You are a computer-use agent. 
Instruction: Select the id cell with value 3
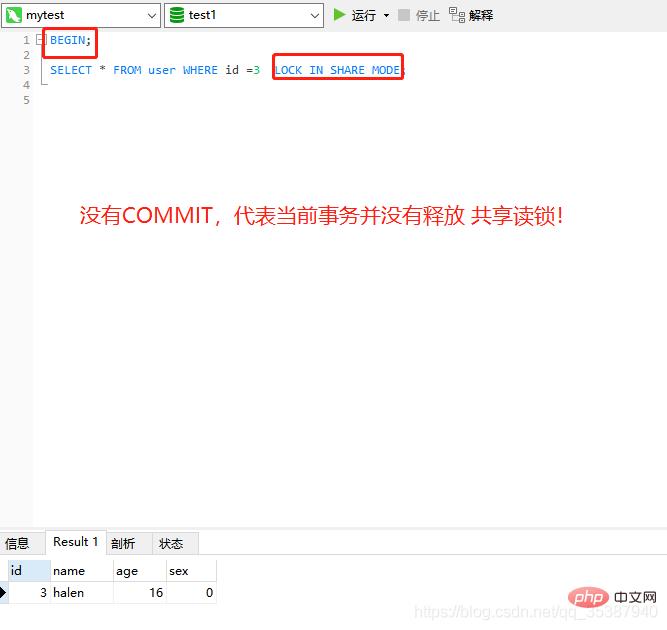tap(29, 593)
